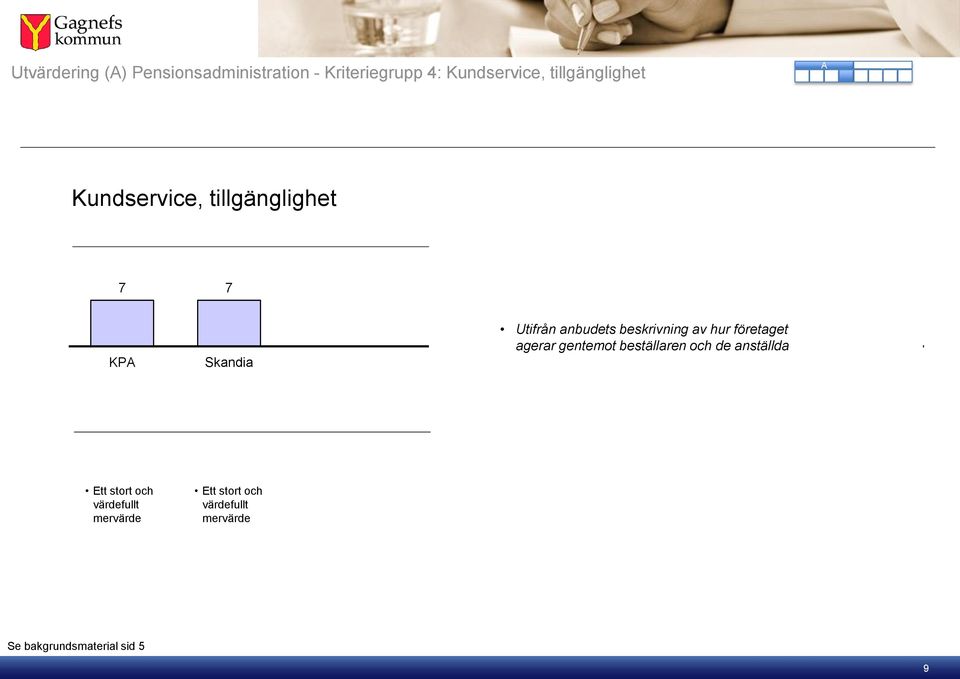
Task: Click the Skandia axis label
Action: 229,362
